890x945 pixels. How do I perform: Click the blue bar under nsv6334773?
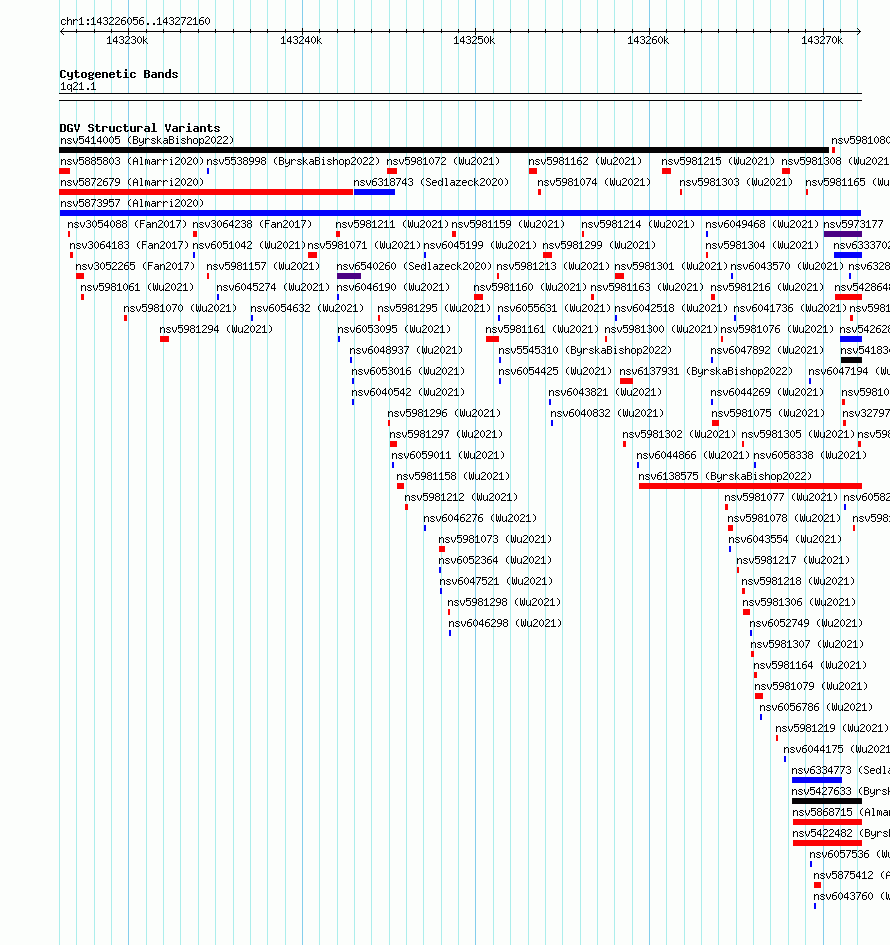click(x=816, y=780)
